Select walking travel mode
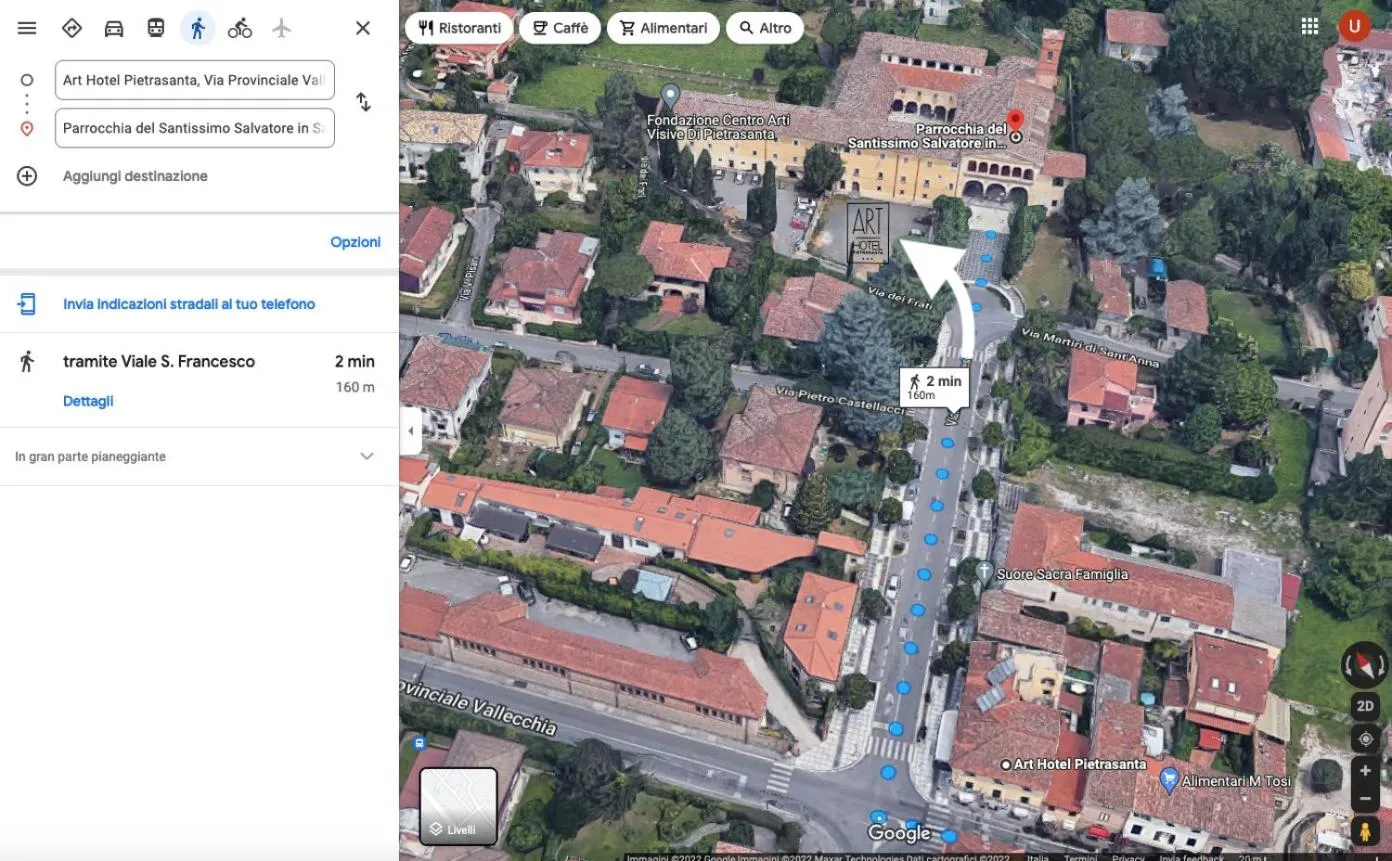The width and height of the screenshot is (1392, 861). pos(198,28)
